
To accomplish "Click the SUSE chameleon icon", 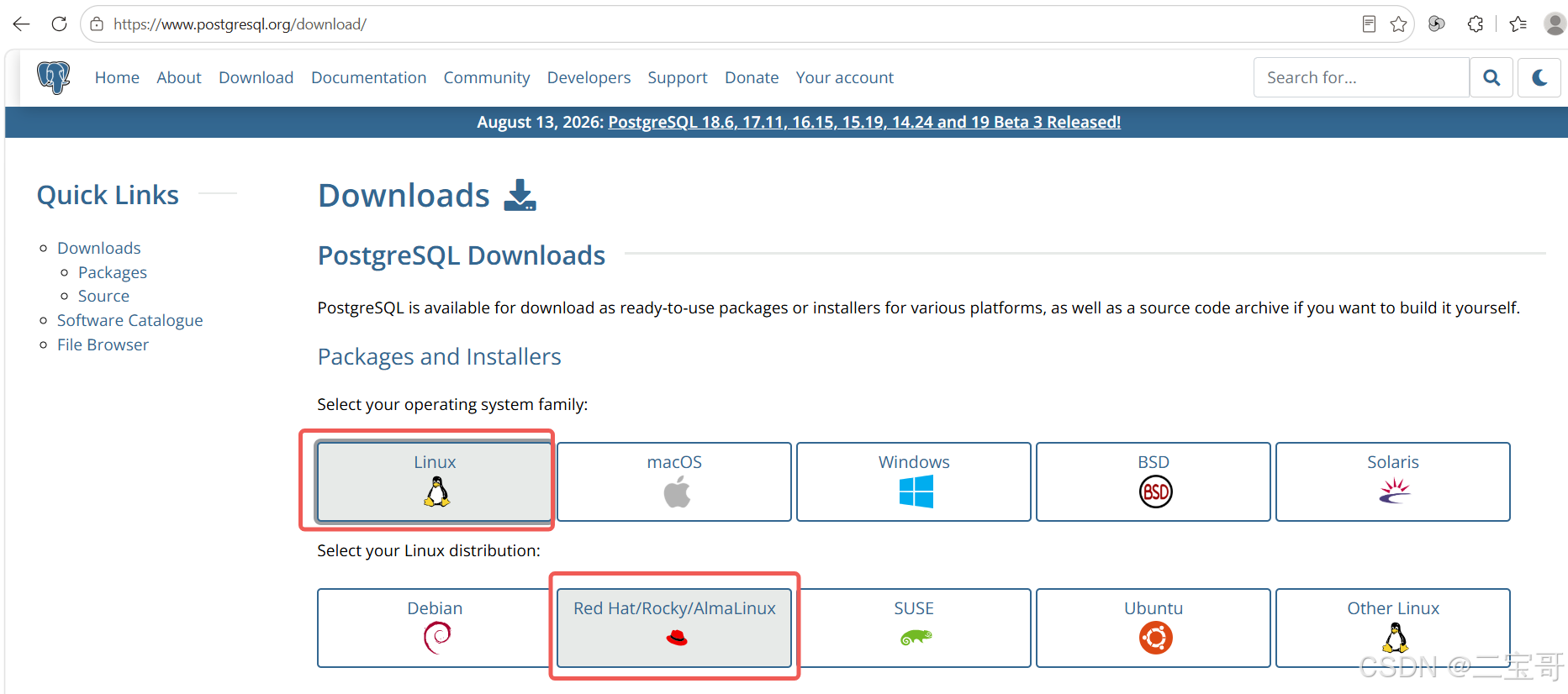I will (916, 638).
